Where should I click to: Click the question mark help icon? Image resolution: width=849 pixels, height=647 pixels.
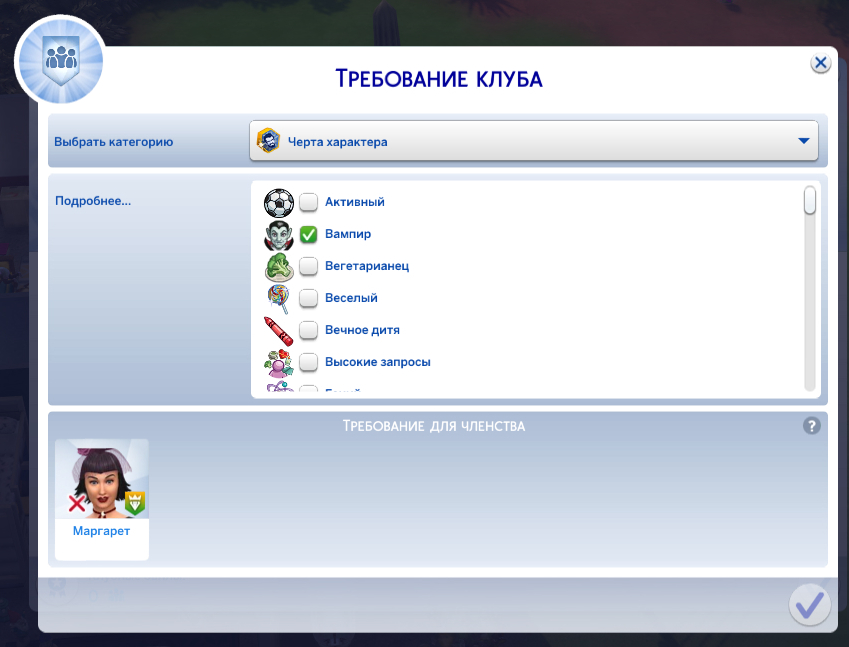[811, 426]
